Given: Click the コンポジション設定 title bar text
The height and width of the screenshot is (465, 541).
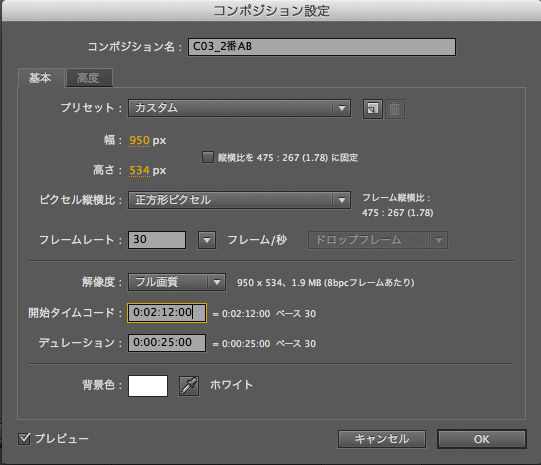Looking at the screenshot, I should coord(271,11).
